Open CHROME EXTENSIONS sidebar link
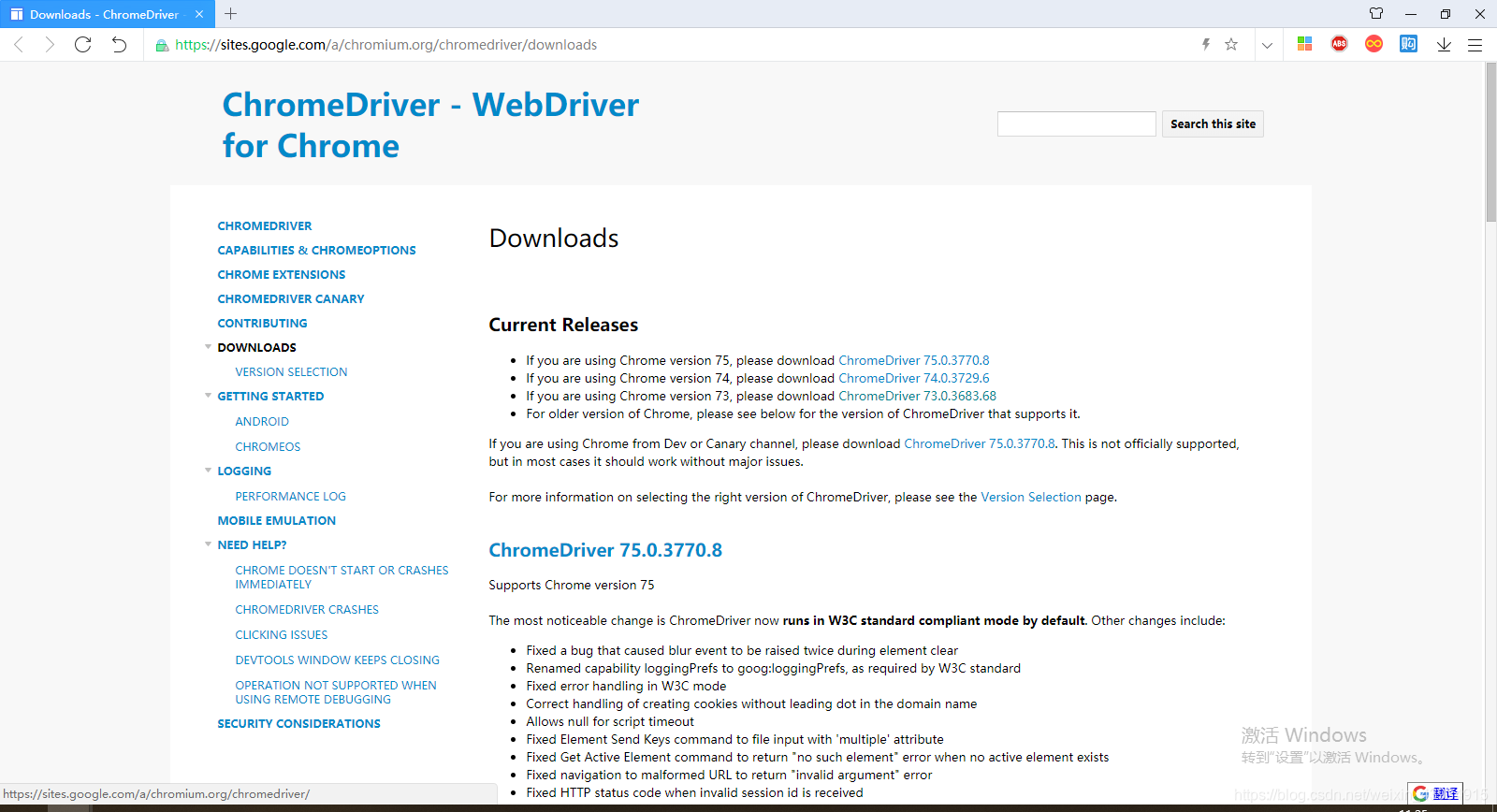This screenshot has width=1497, height=812. click(282, 275)
